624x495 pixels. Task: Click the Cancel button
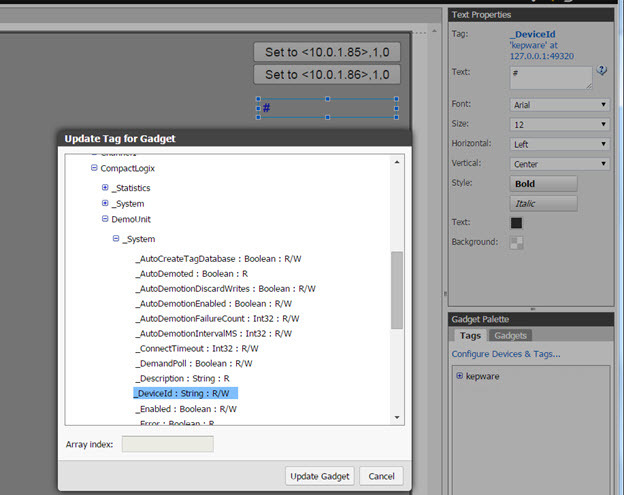point(381,476)
